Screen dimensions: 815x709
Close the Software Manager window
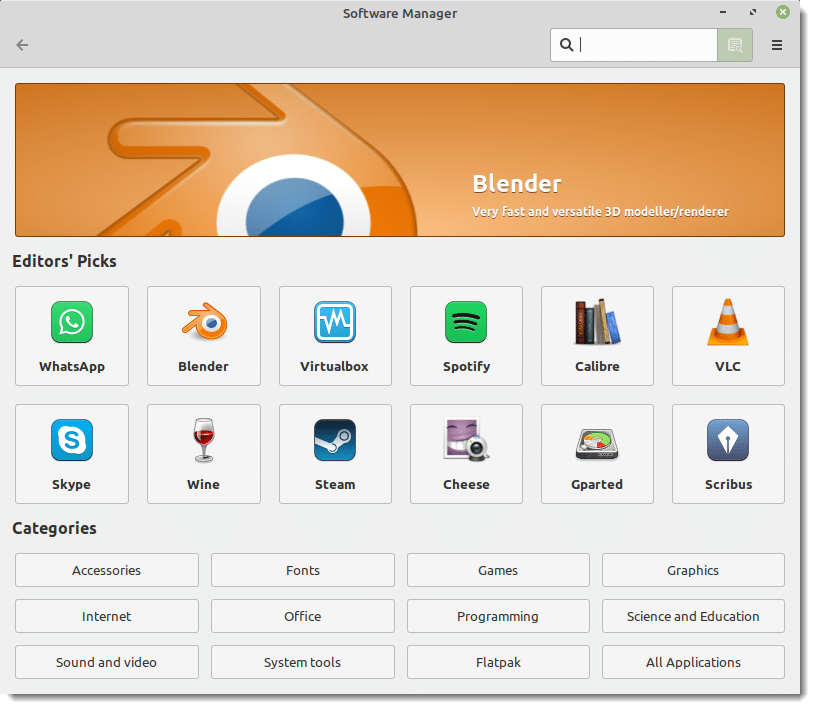coord(783,12)
